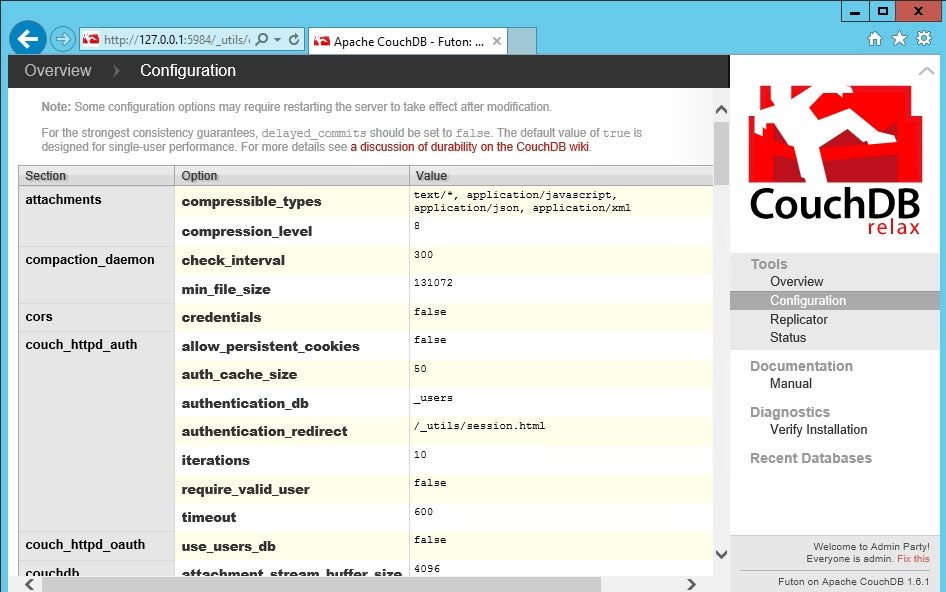Image resolution: width=946 pixels, height=592 pixels.
Task: Click the search magnifier in address bar
Action: point(262,40)
